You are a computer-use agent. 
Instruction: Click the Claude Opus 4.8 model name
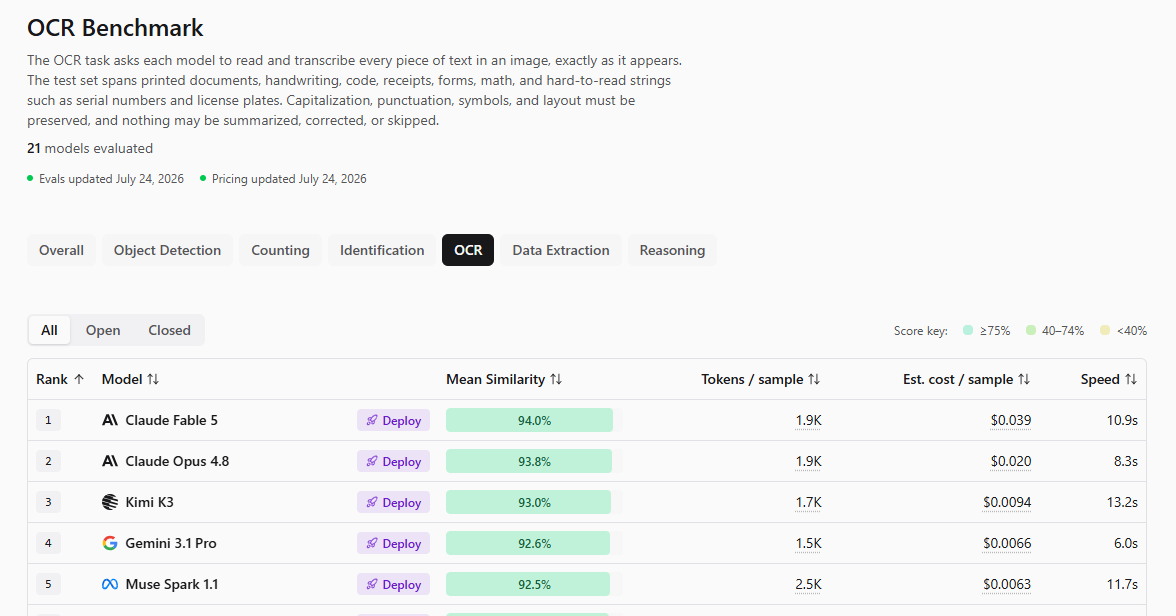click(x=177, y=461)
